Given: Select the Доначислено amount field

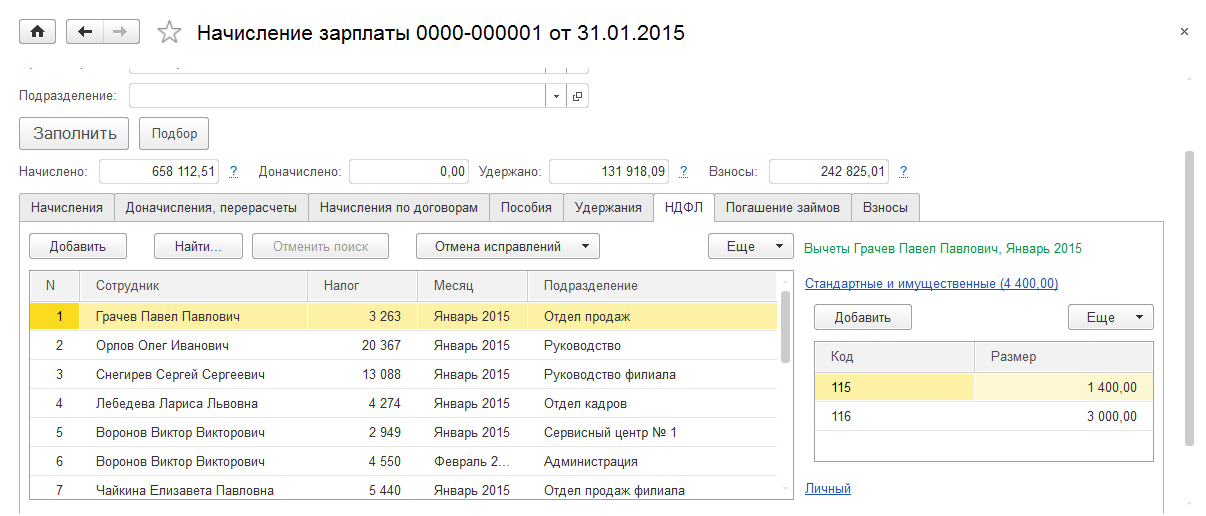Looking at the screenshot, I should tap(409, 172).
